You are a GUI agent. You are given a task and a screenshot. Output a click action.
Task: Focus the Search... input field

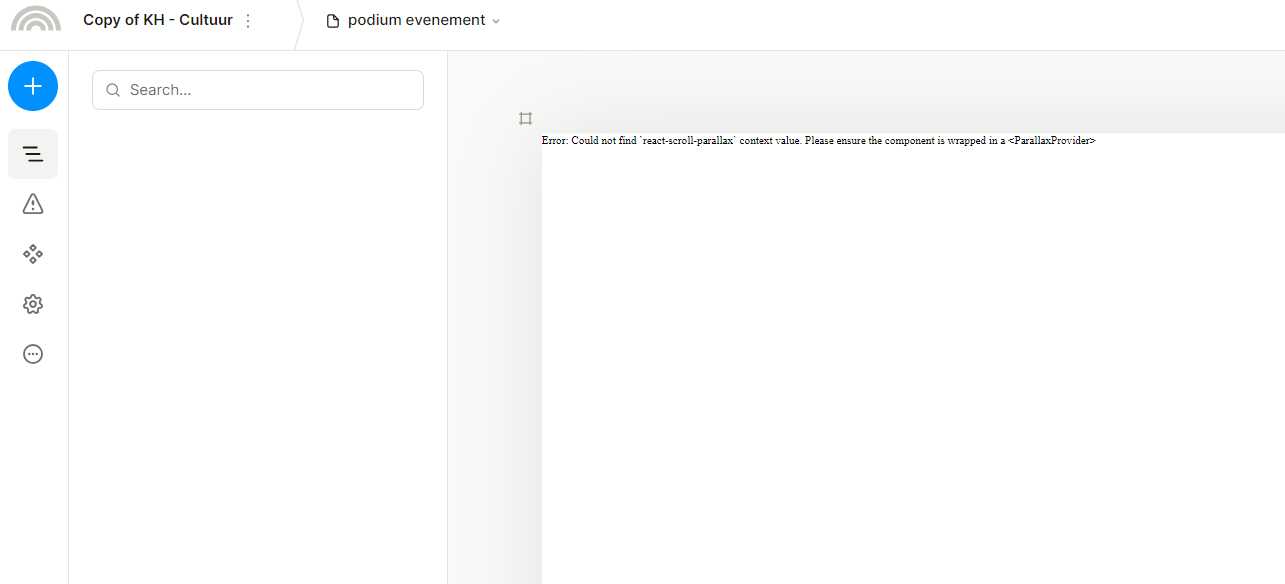coord(270,90)
